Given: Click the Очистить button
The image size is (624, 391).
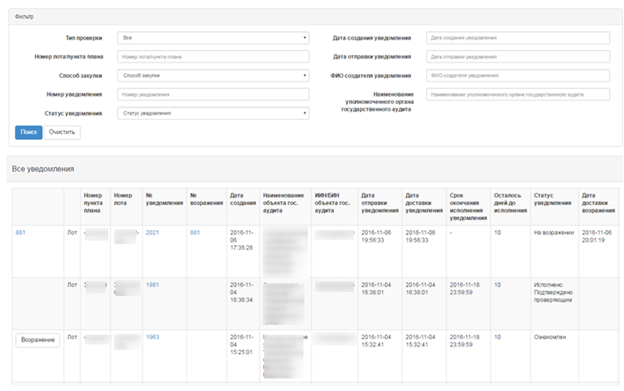Looking at the screenshot, I should click(62, 132).
